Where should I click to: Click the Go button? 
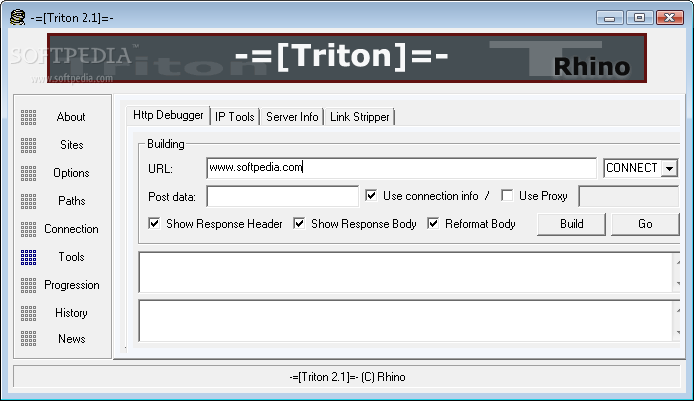[645, 224]
